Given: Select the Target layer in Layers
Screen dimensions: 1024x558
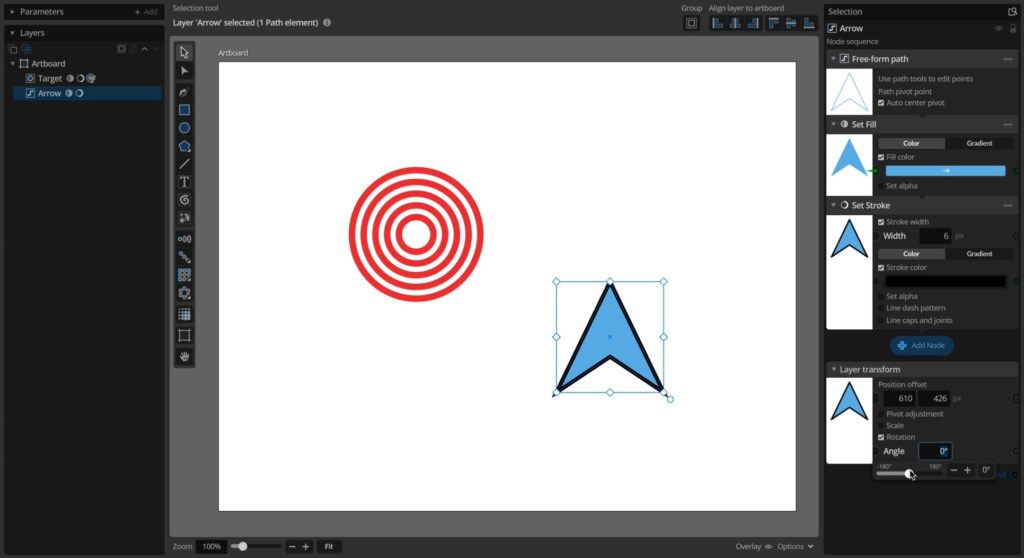Looking at the screenshot, I should coord(50,78).
